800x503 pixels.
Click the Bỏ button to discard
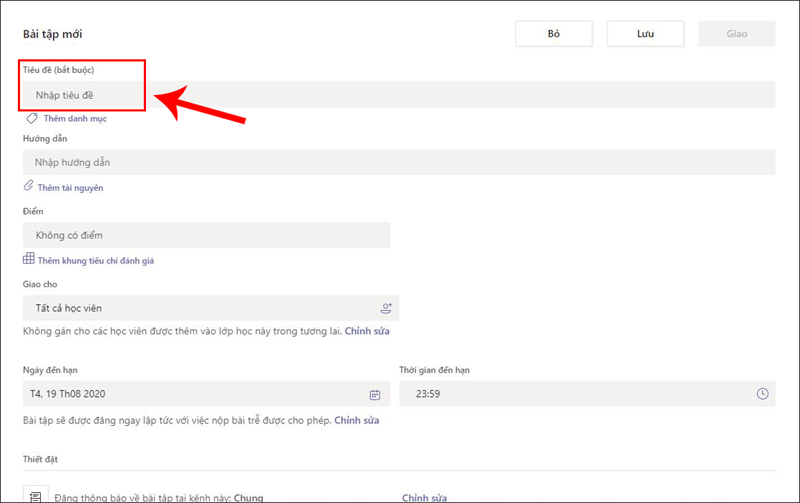click(x=553, y=33)
